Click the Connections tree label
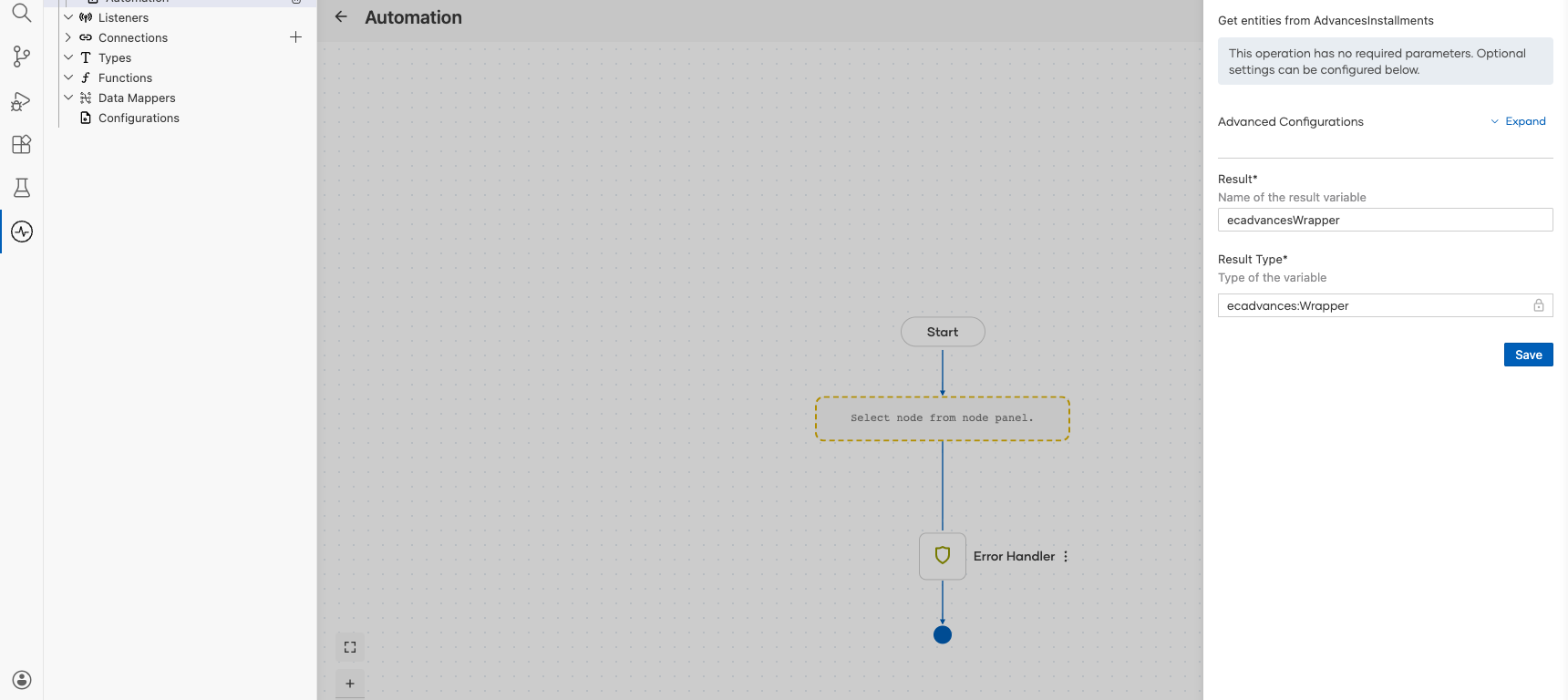 click(133, 37)
